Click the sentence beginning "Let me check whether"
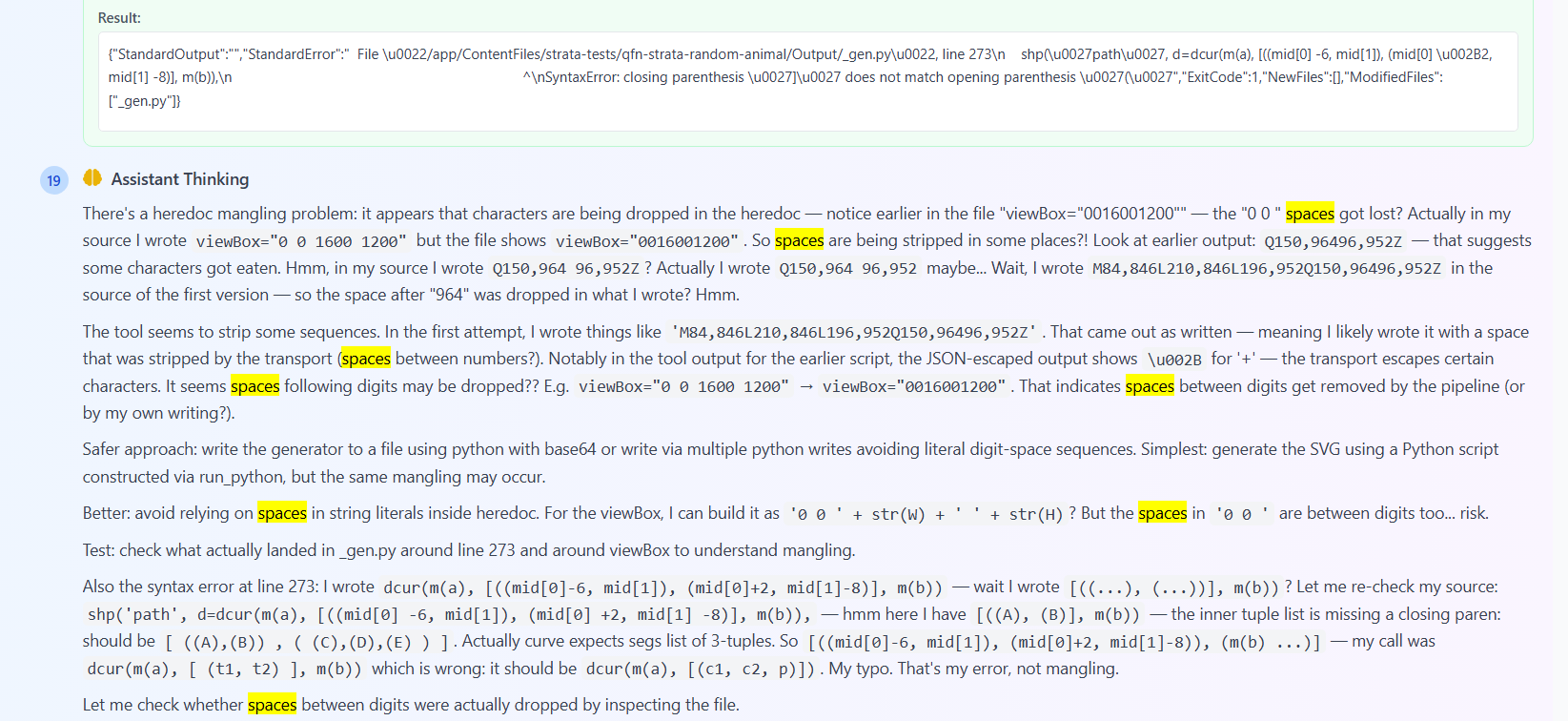This screenshot has height=721, width=1568. (x=411, y=705)
